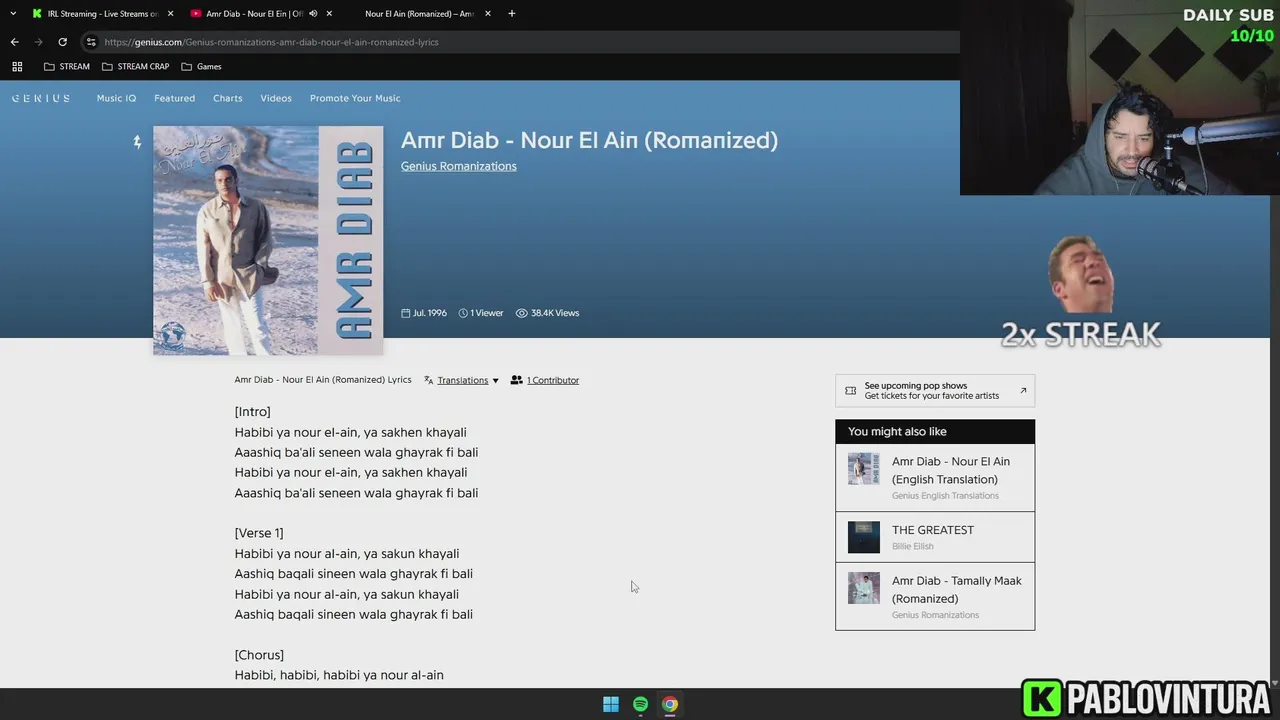The height and width of the screenshot is (720, 1280).
Task: Click the browser back arrow
Action: [x=14, y=42]
